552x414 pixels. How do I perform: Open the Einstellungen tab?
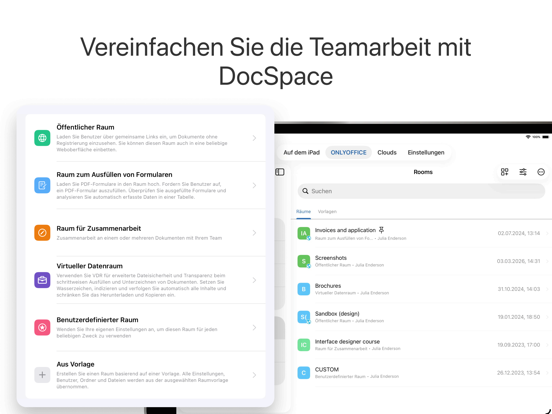pyautogui.click(x=426, y=152)
